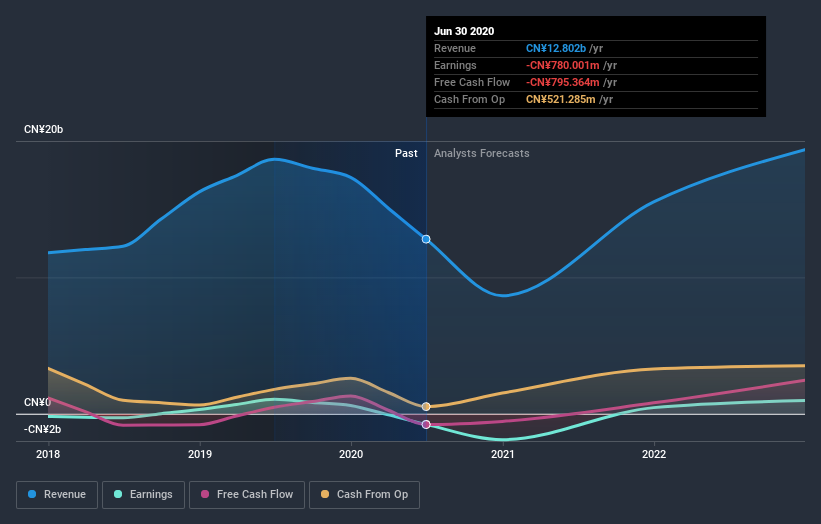The width and height of the screenshot is (821, 524).
Task: Click the orange Cash From Op legend dot
Action: pos(325,494)
